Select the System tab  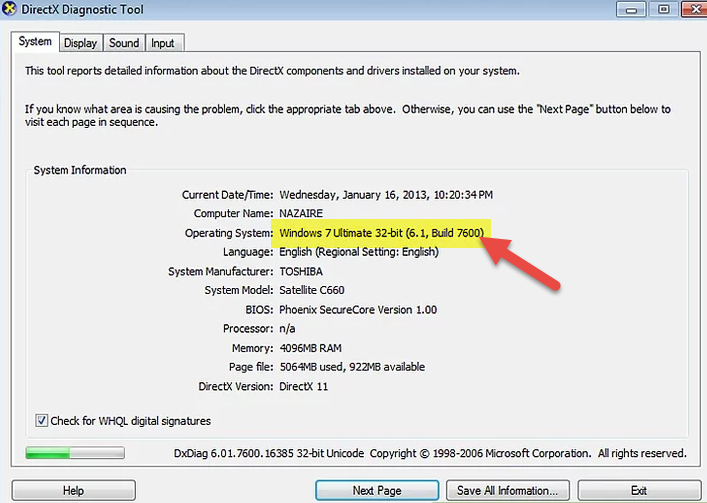coord(35,41)
